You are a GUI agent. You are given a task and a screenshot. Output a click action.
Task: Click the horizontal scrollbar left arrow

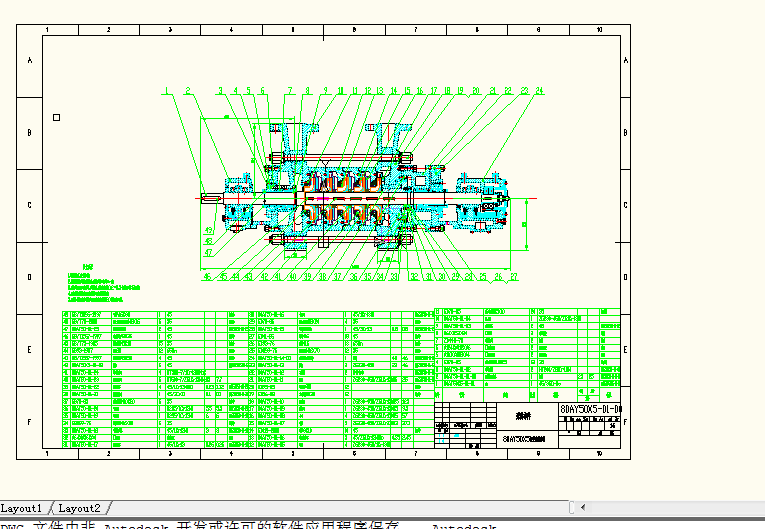click(583, 508)
